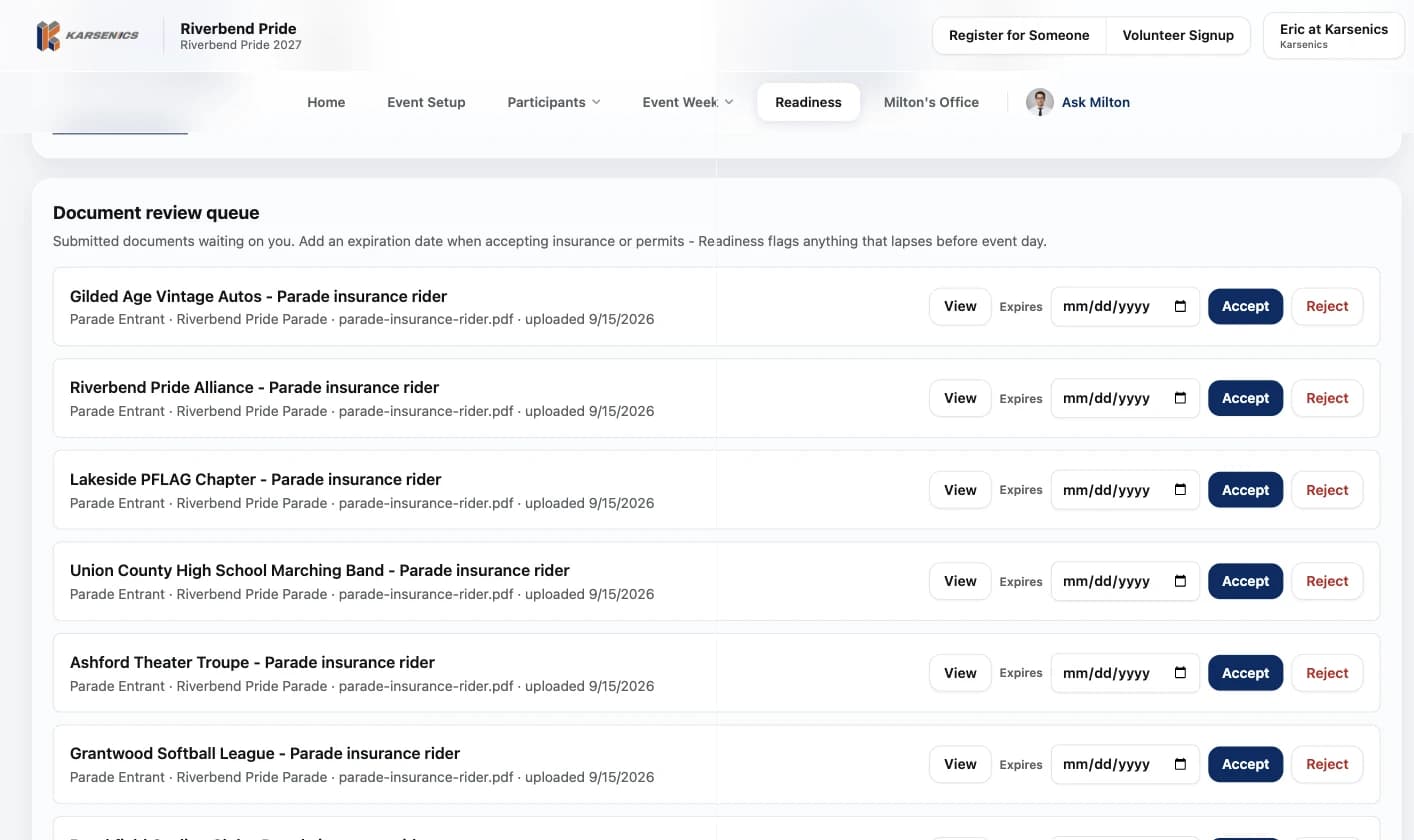Accept Riverbend Pride Alliance document

click(1245, 398)
